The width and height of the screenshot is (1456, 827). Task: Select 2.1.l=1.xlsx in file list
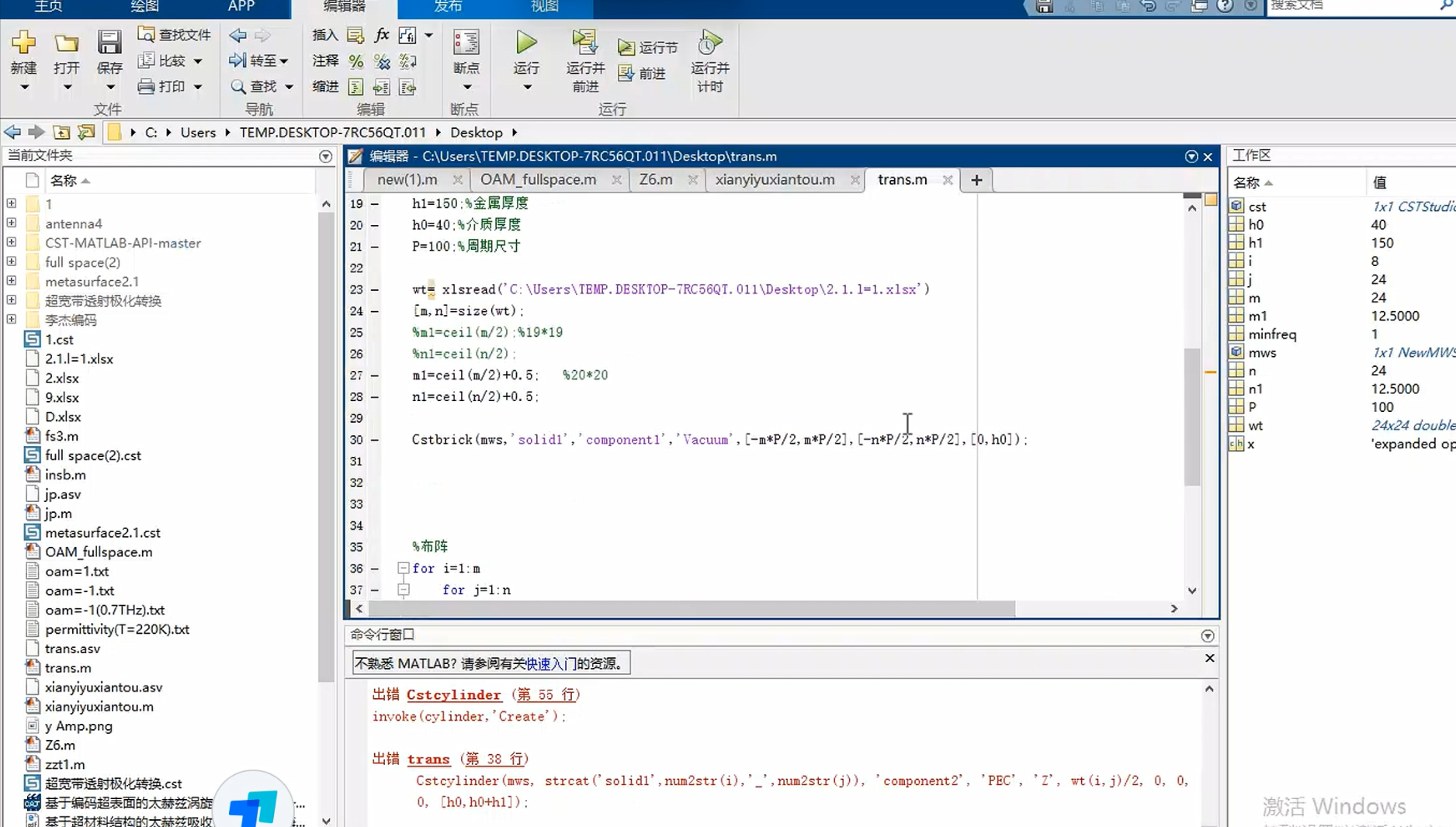[x=79, y=359]
